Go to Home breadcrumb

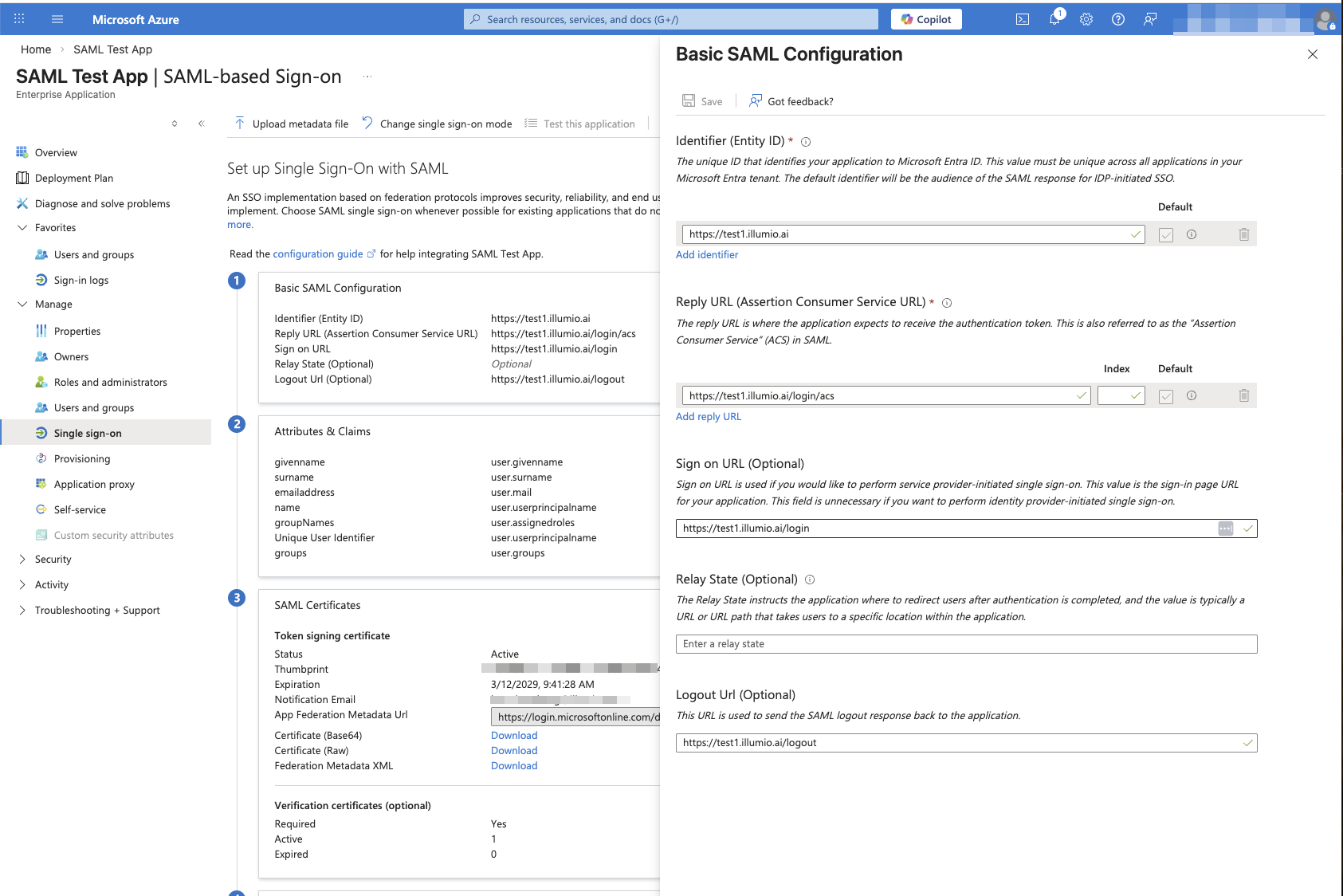coord(36,49)
